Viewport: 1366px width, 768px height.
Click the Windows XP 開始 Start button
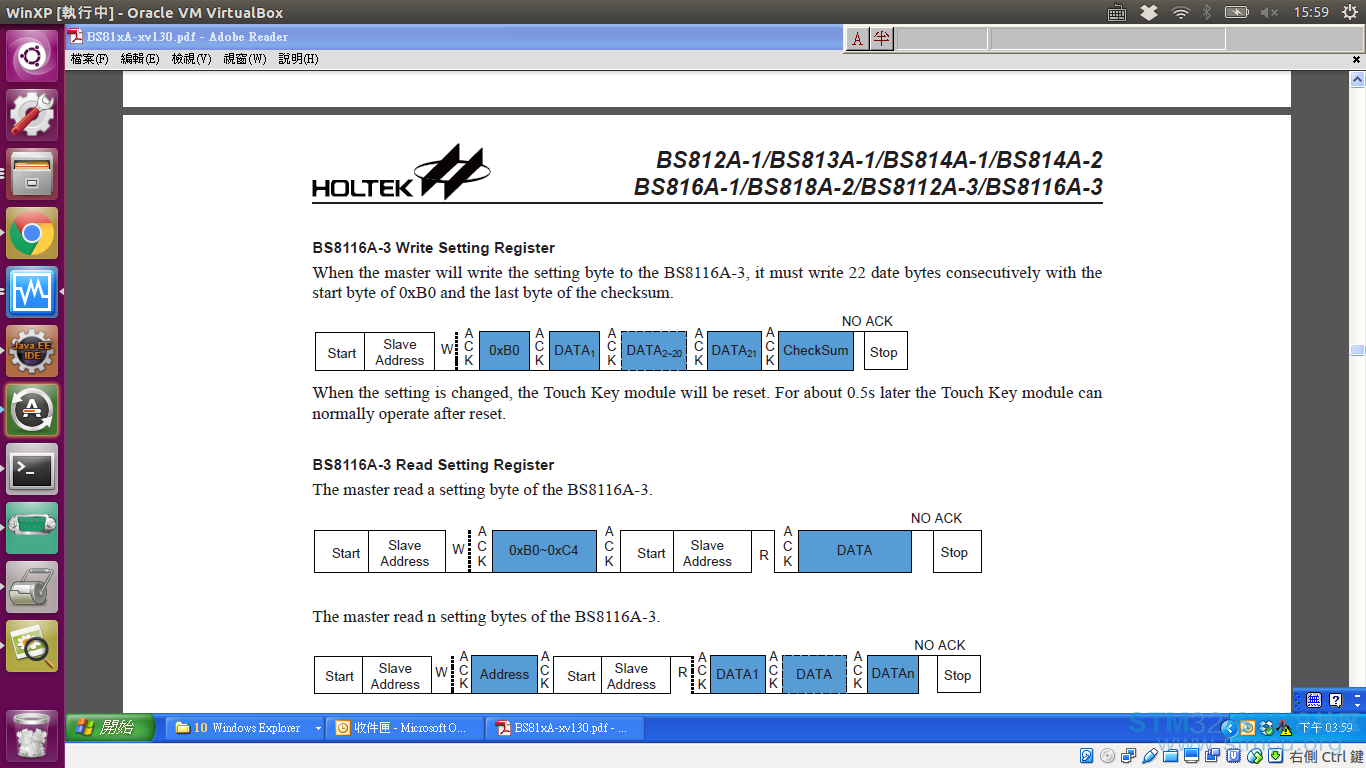(x=111, y=728)
